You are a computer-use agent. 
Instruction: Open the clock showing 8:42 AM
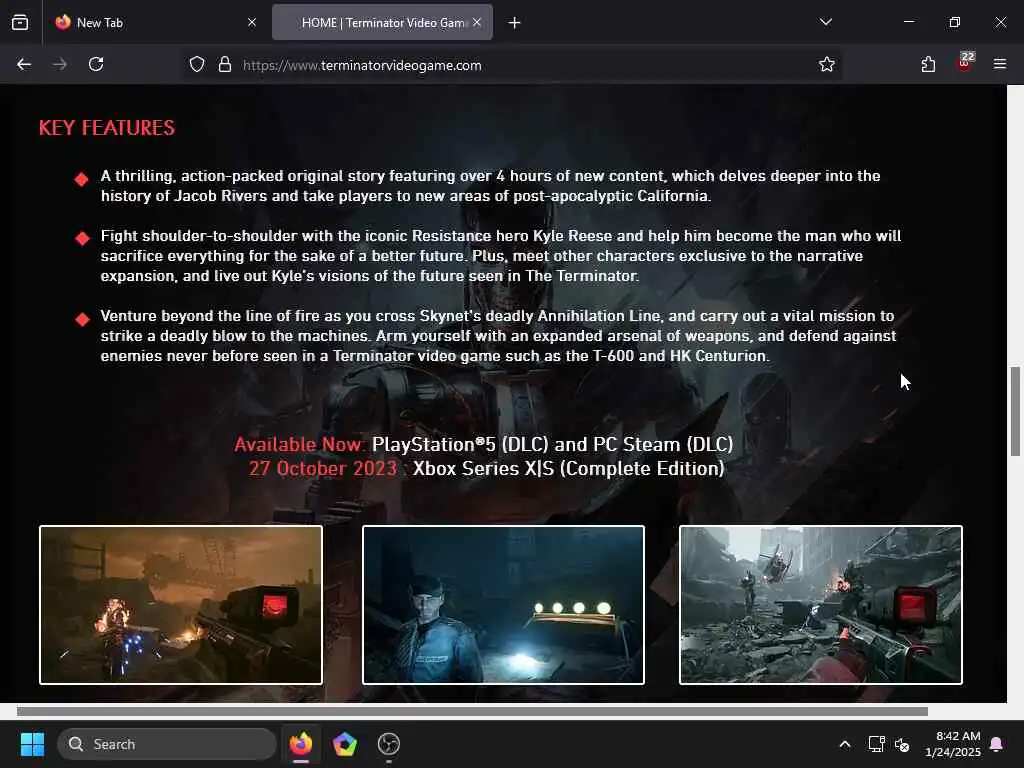pyautogui.click(x=953, y=744)
